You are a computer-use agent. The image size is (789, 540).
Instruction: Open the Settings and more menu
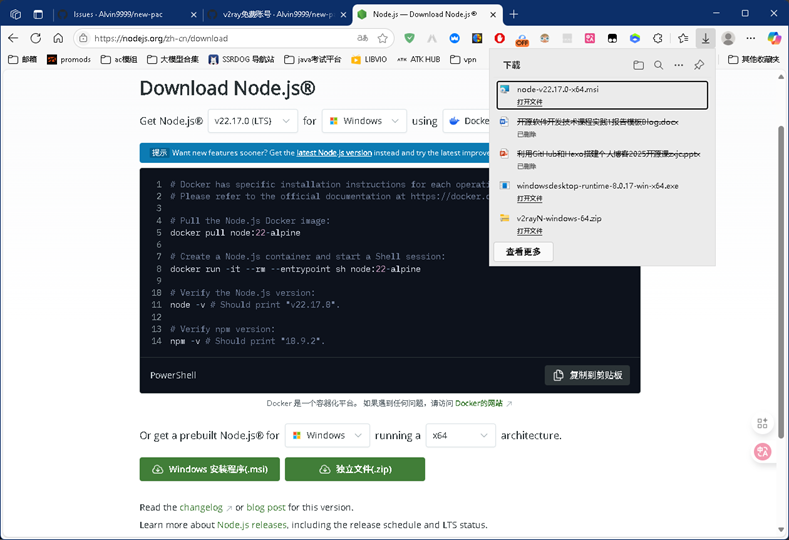(751, 38)
